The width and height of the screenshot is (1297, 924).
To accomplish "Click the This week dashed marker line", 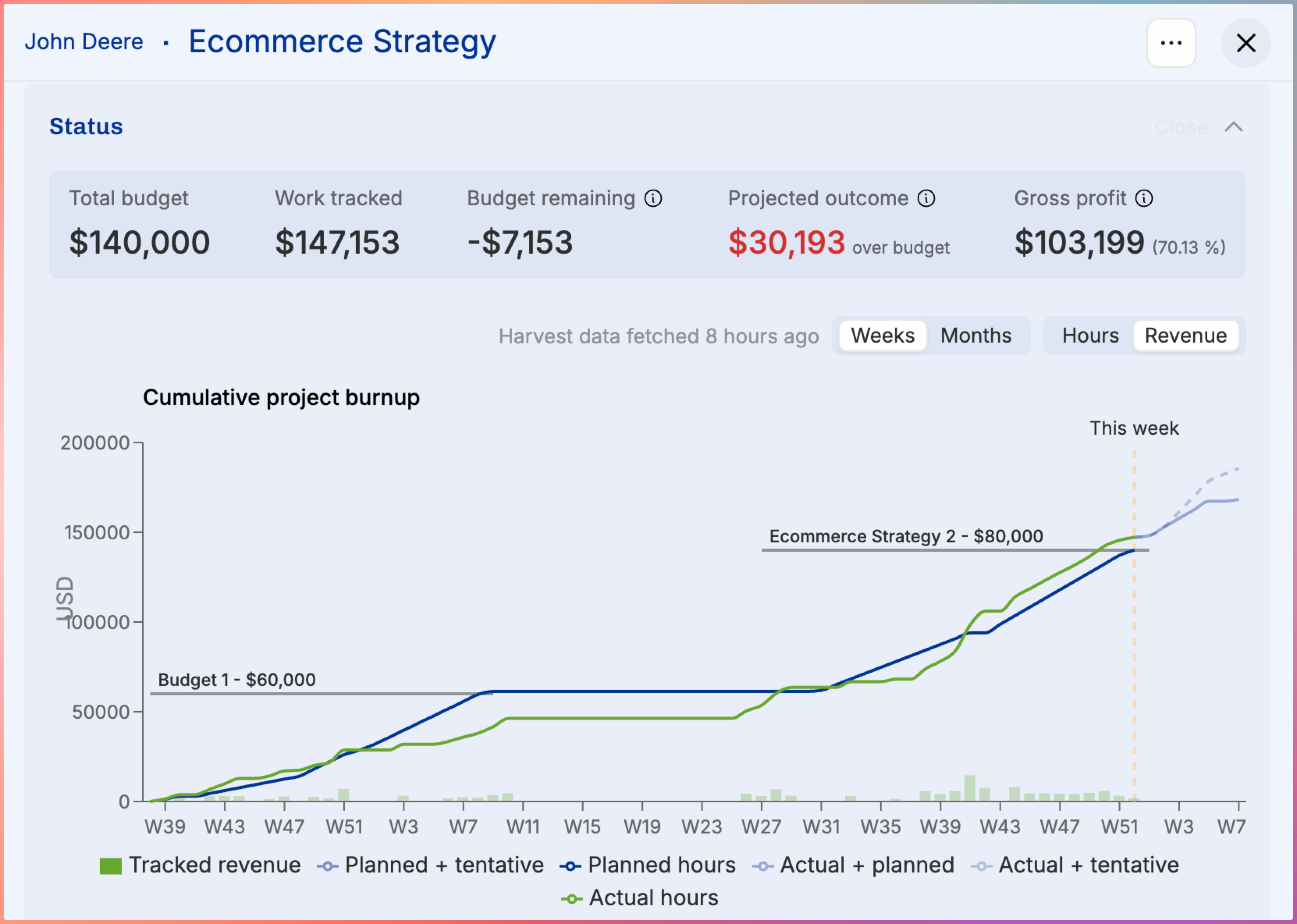I will 1134,626.
